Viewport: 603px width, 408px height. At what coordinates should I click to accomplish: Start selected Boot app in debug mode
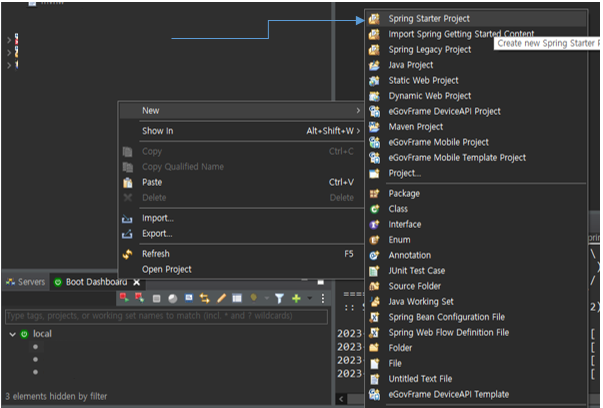click(x=140, y=298)
